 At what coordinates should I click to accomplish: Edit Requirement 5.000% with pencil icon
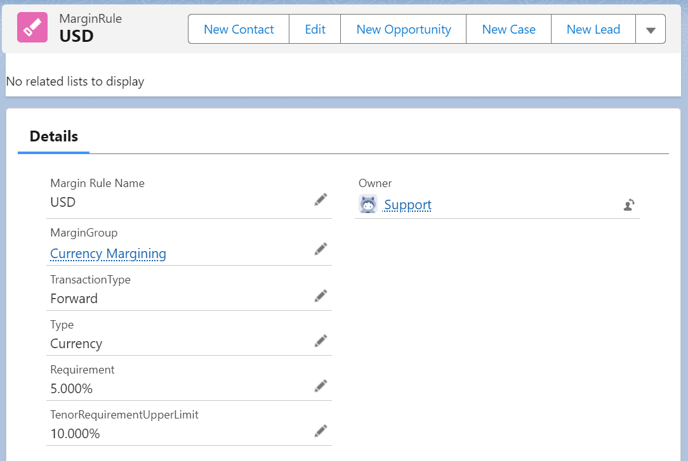[320, 386]
